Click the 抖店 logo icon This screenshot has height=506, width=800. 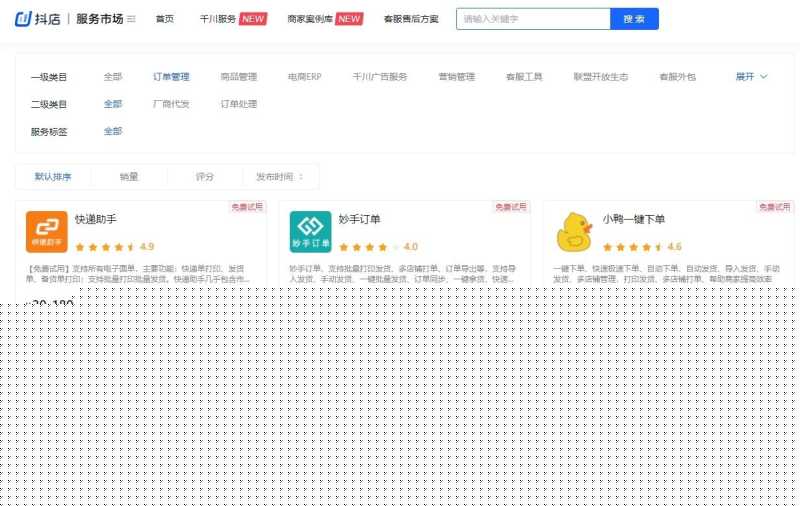[x=23, y=19]
